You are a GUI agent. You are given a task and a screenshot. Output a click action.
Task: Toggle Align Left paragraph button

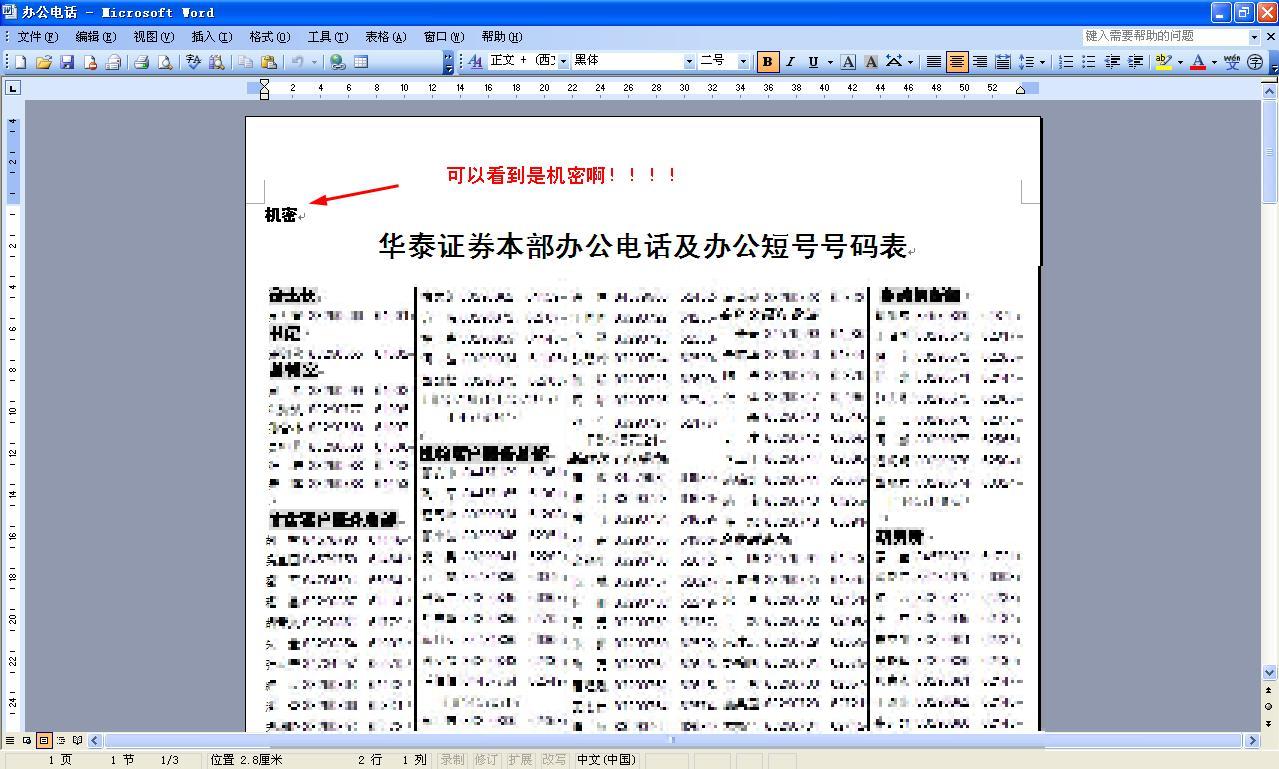point(933,62)
